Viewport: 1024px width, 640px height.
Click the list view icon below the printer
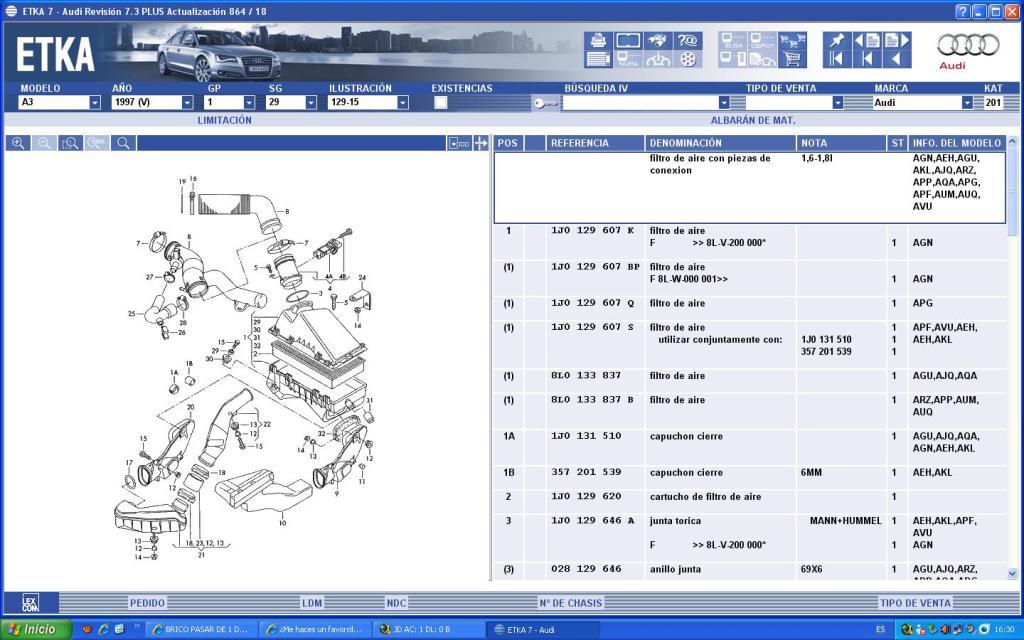point(598,59)
